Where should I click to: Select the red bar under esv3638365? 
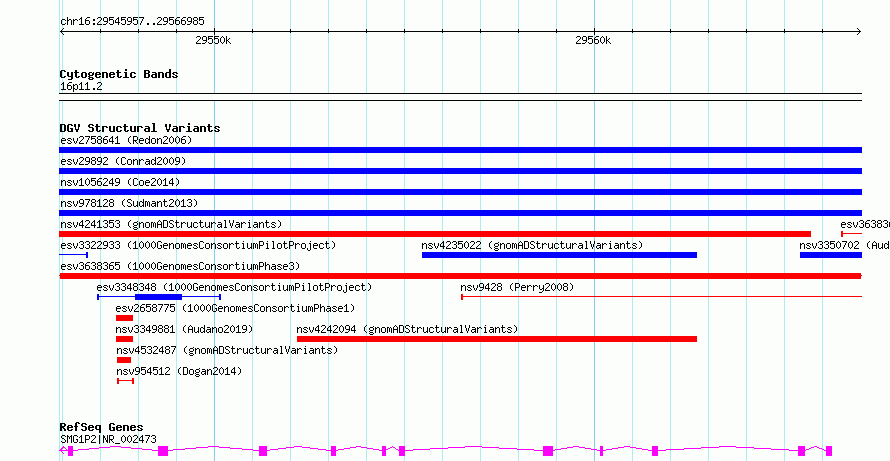[x=460, y=276]
